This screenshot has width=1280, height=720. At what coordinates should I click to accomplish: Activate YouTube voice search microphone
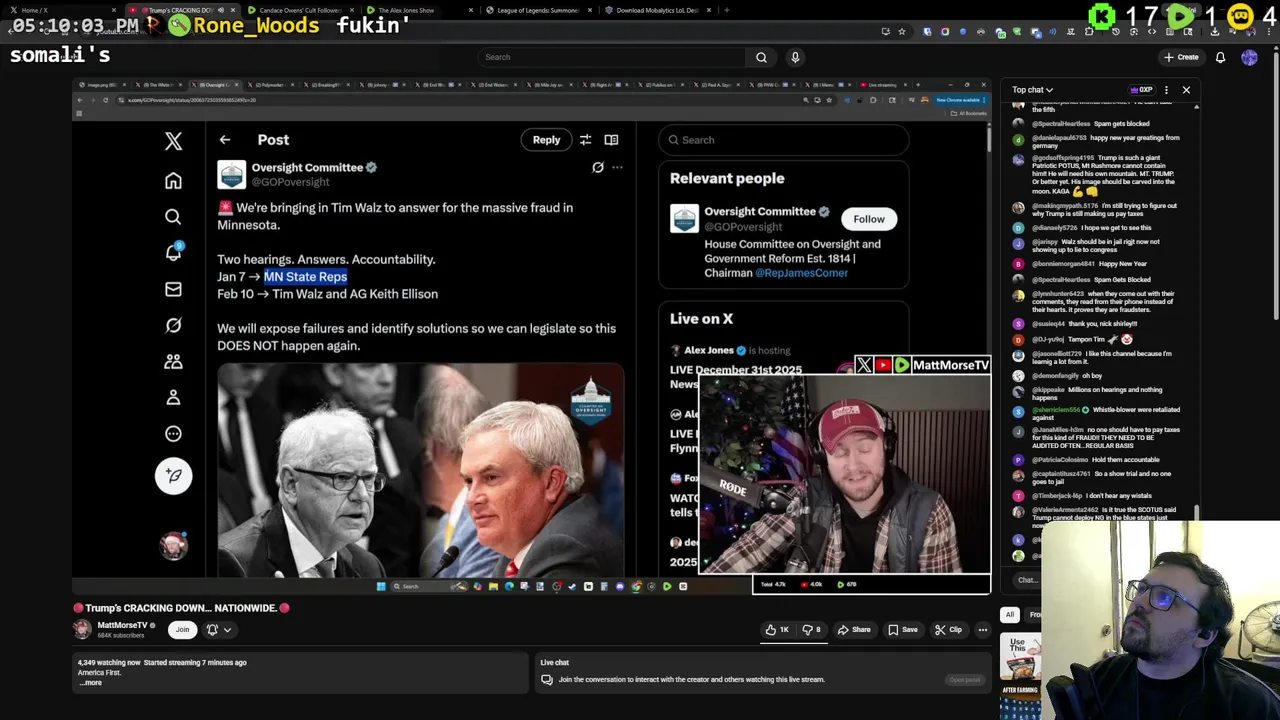(x=795, y=57)
